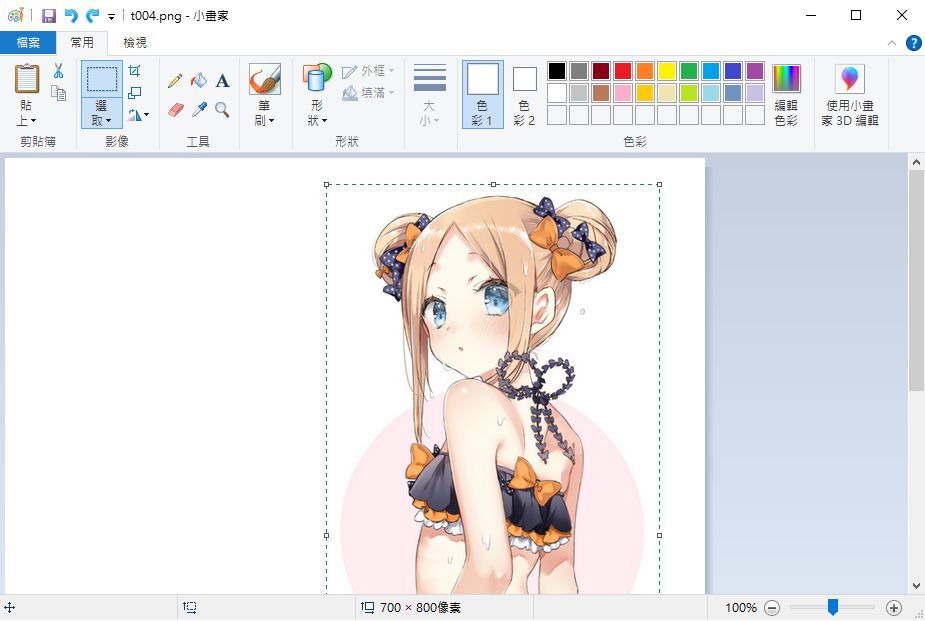Image resolution: width=925 pixels, height=621 pixels.
Task: Redo the last undone action
Action: [x=93, y=15]
